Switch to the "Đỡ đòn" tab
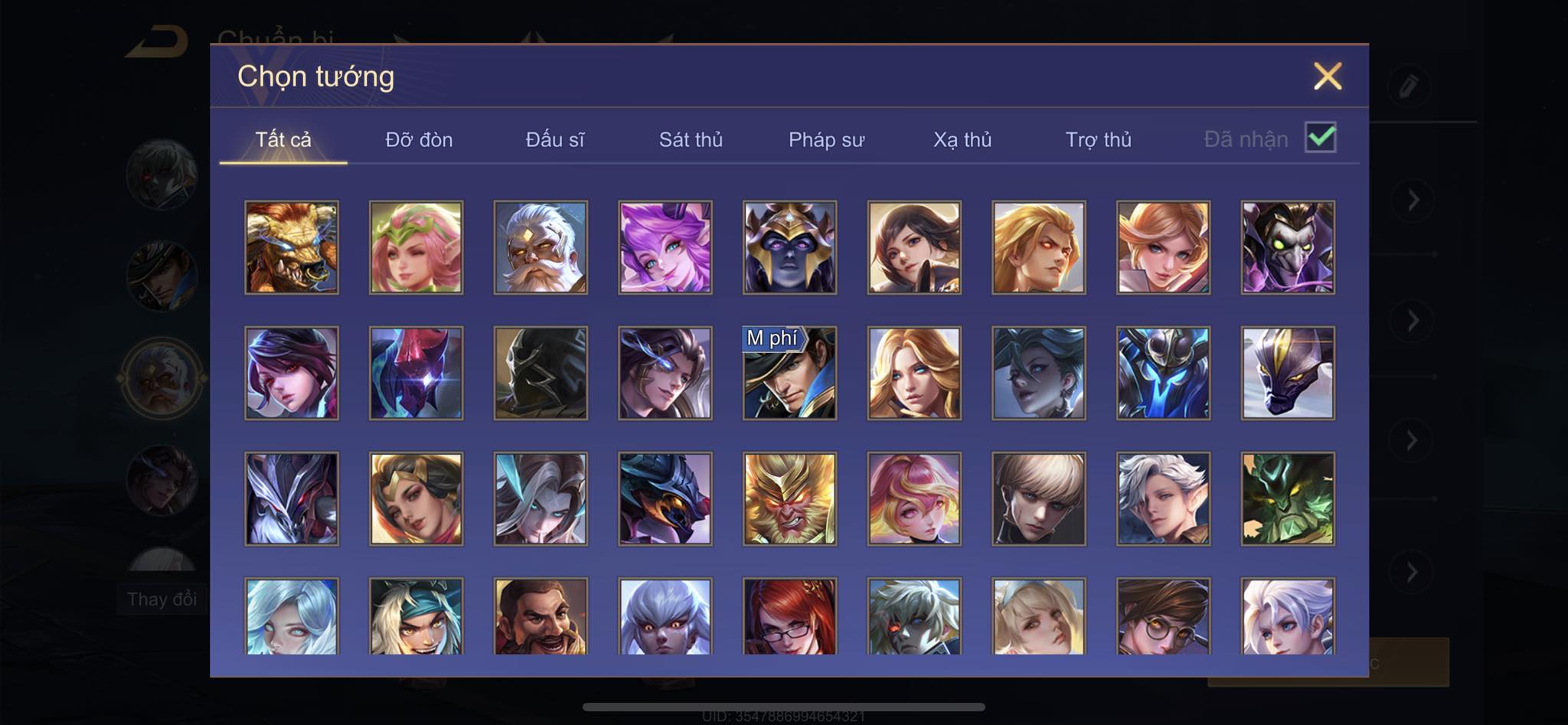Viewport: 1568px width, 725px height. pos(419,139)
